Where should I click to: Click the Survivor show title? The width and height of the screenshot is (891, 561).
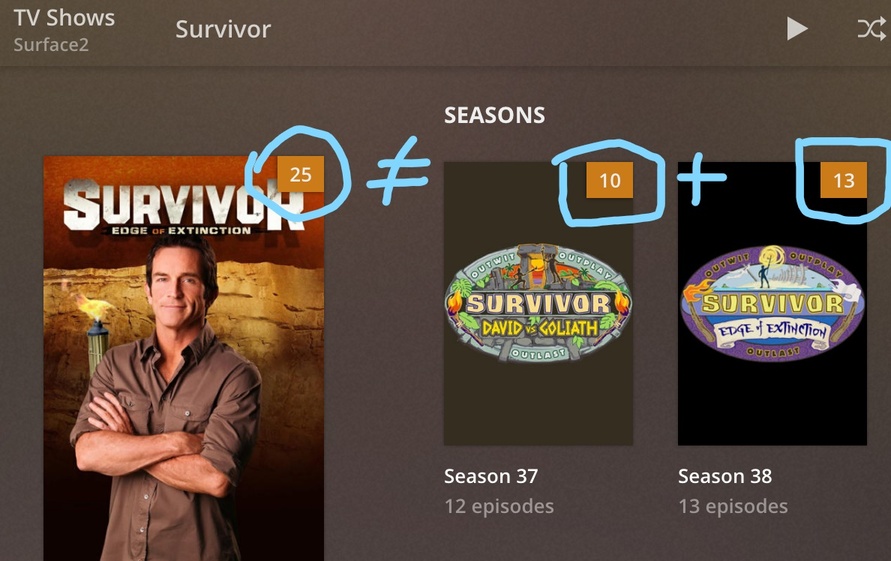[223, 29]
